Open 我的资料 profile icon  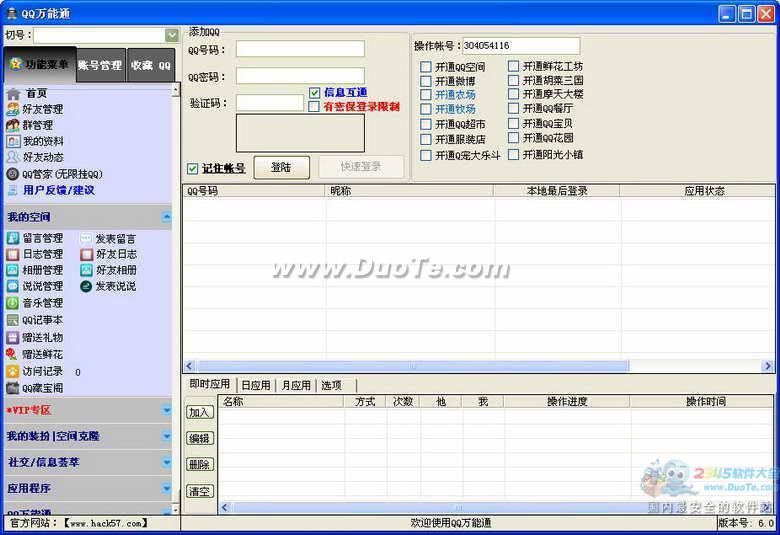pyautogui.click(x=13, y=141)
